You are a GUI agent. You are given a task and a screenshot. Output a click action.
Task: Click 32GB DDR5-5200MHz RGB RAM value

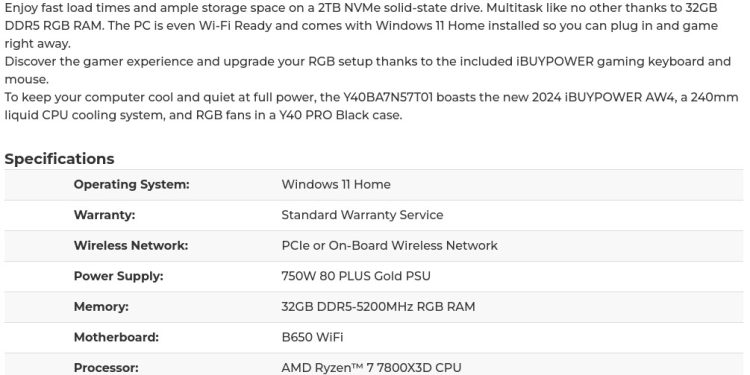tap(378, 307)
